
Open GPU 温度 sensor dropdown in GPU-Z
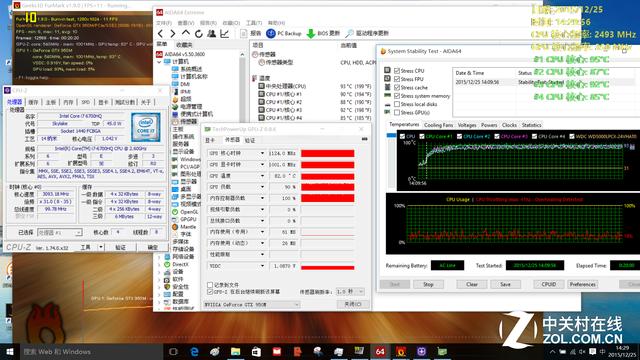click(x=262, y=176)
